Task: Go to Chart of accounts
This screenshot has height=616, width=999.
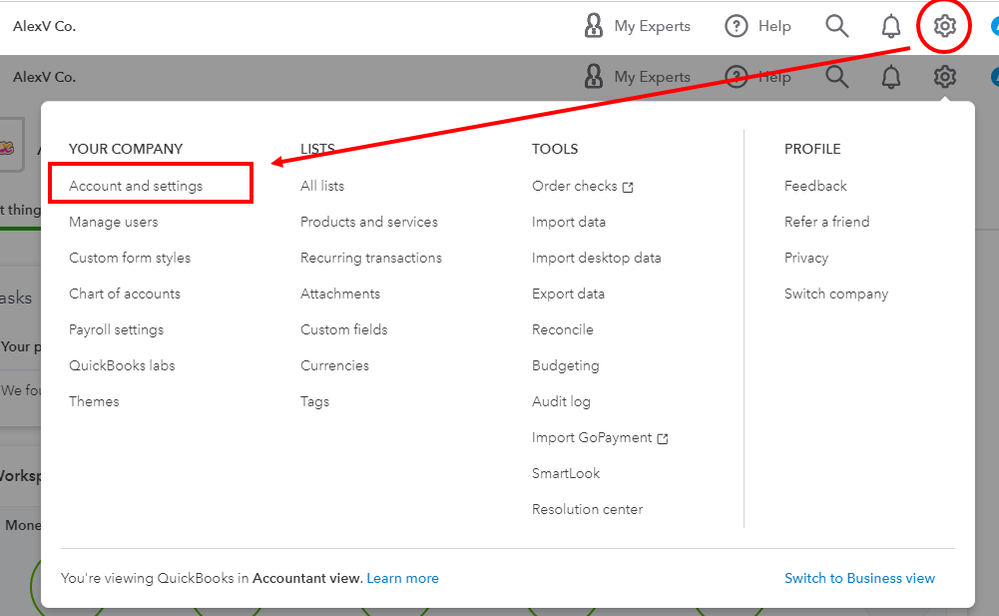Action: click(125, 294)
